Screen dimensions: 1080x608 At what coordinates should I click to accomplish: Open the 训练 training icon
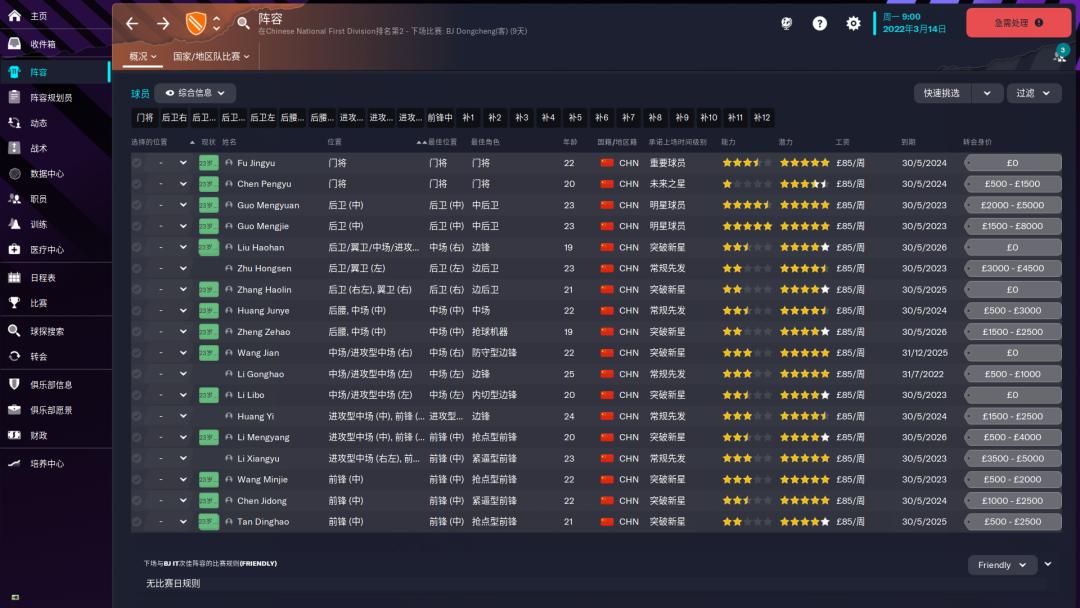pos(14,224)
